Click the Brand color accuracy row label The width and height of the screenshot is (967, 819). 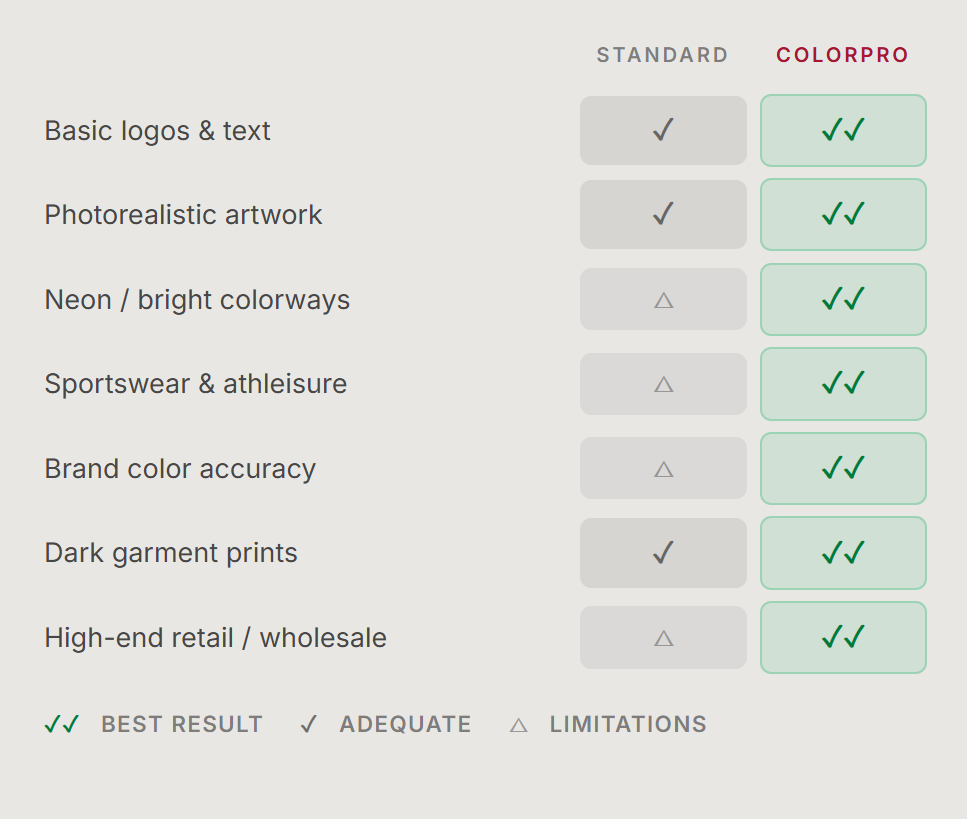(180, 469)
